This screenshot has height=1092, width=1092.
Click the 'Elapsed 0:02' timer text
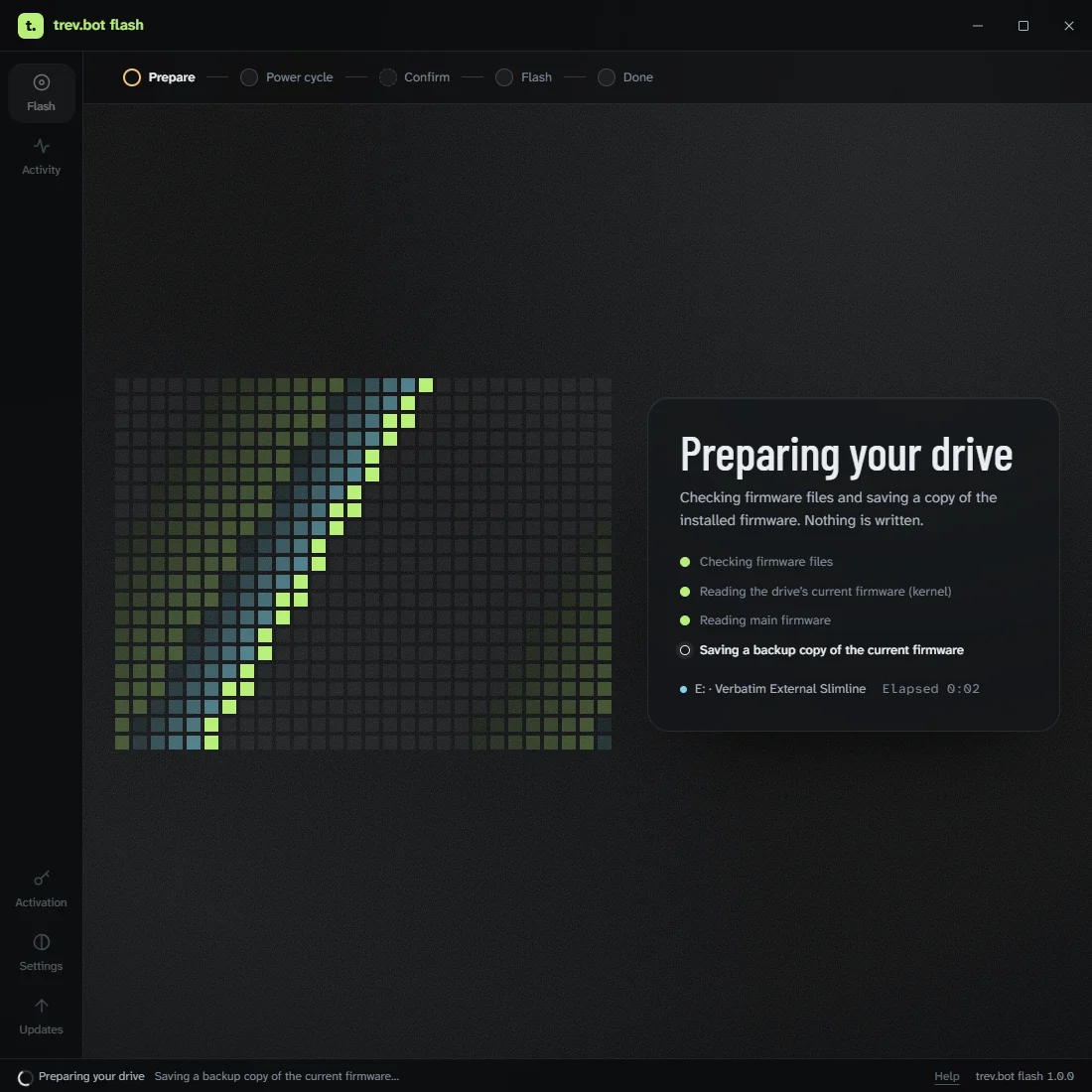(930, 689)
